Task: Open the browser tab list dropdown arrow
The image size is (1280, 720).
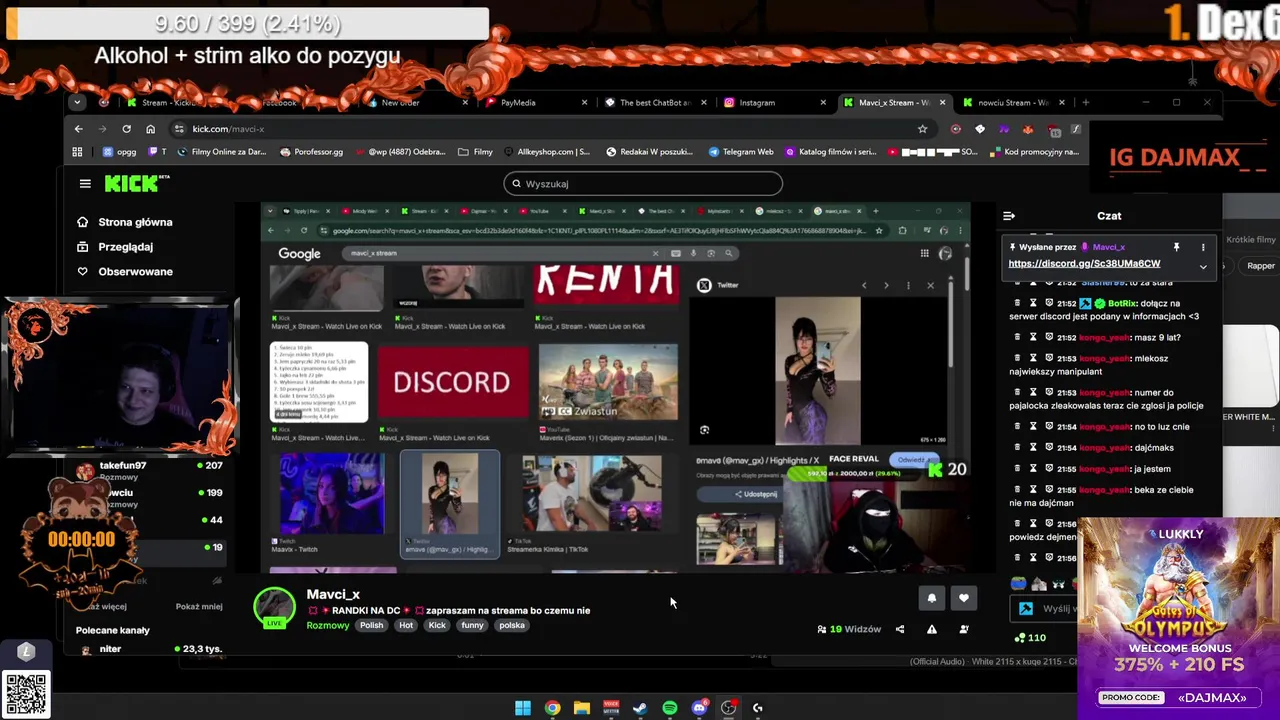Action: coord(77,102)
